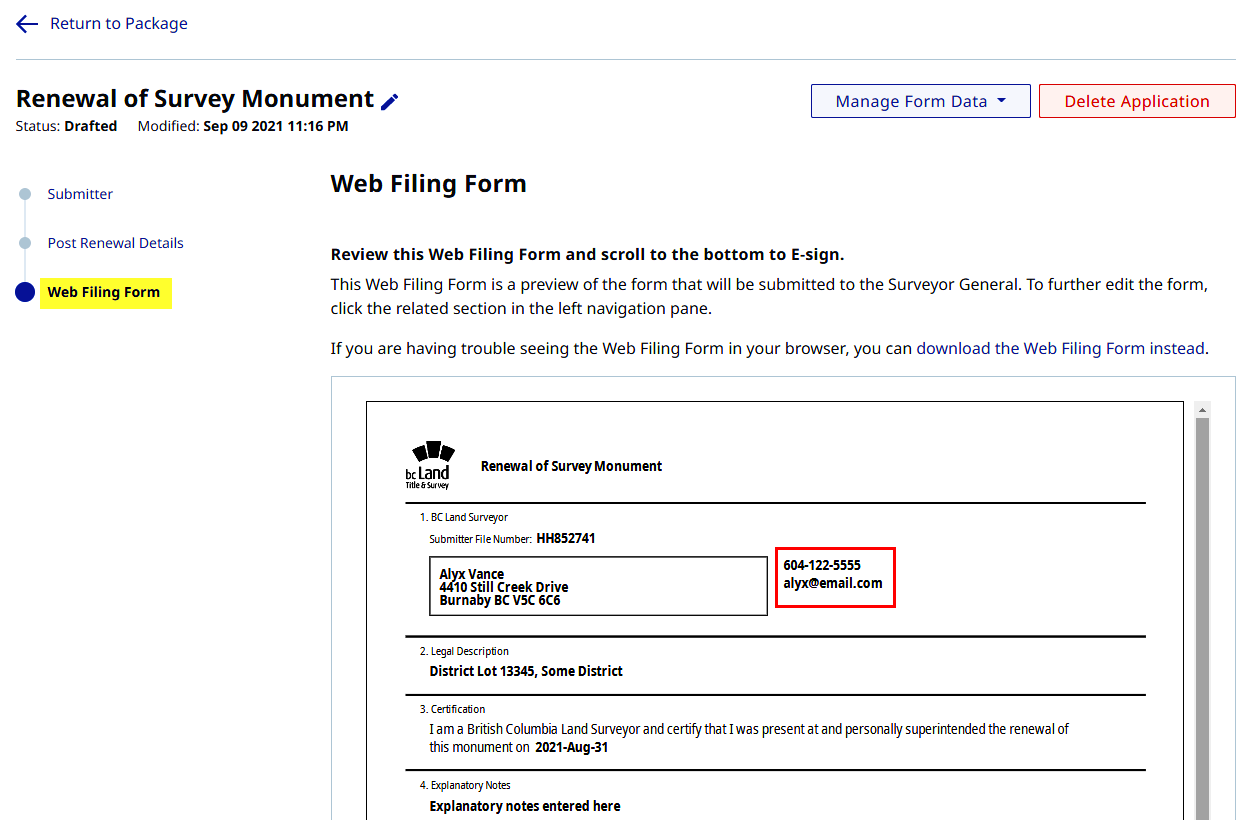Go to the Submitter section

pos(80,194)
